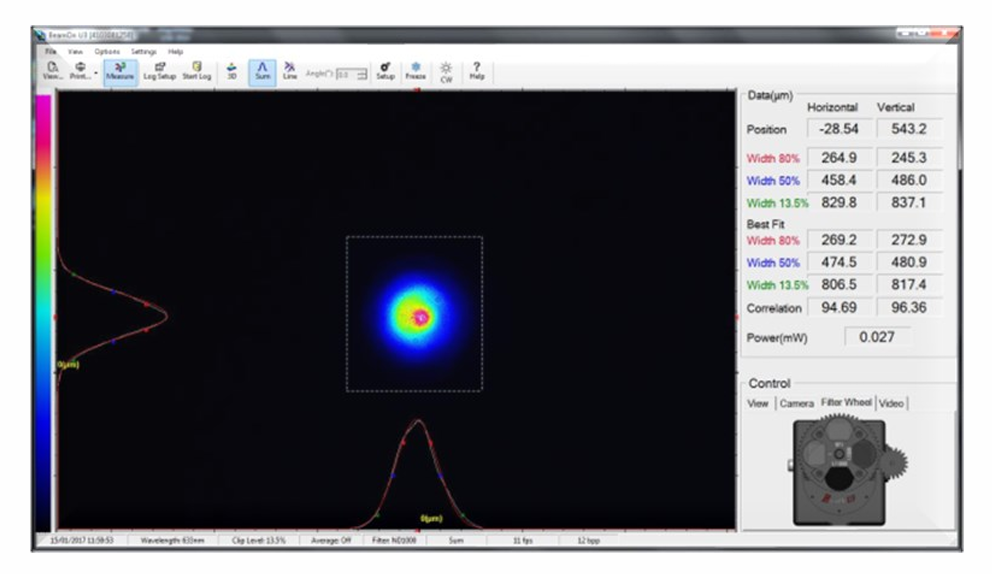This screenshot has height=574, width=992.
Task: Toggle the Measure tool
Action: point(120,71)
